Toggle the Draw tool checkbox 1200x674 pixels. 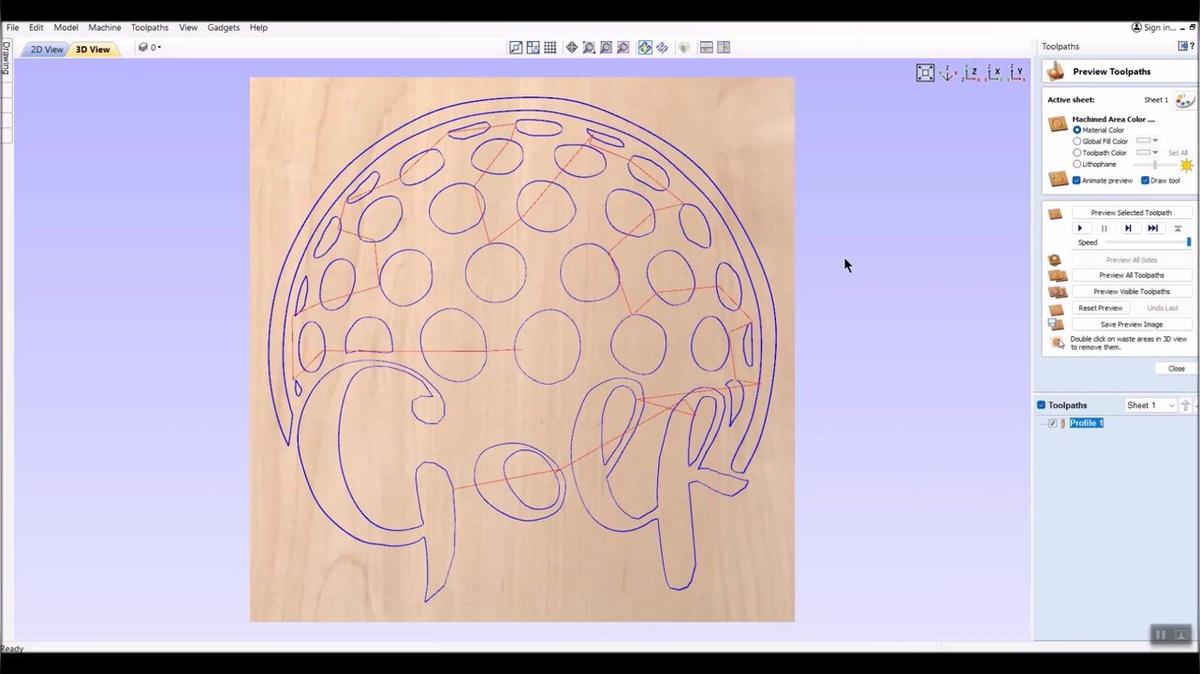[1145, 181]
